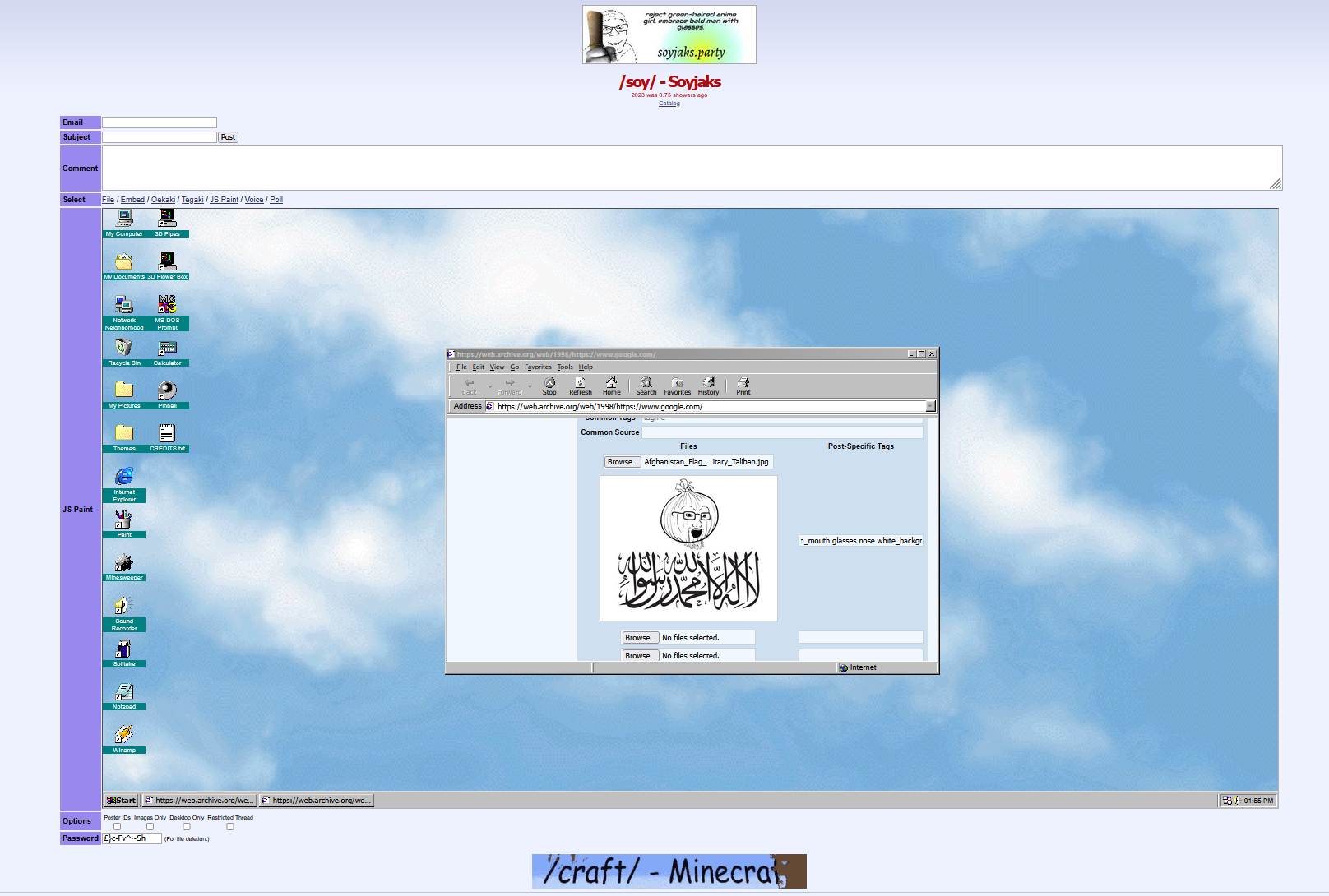Open the Minesweeper desktop icon

(124, 566)
